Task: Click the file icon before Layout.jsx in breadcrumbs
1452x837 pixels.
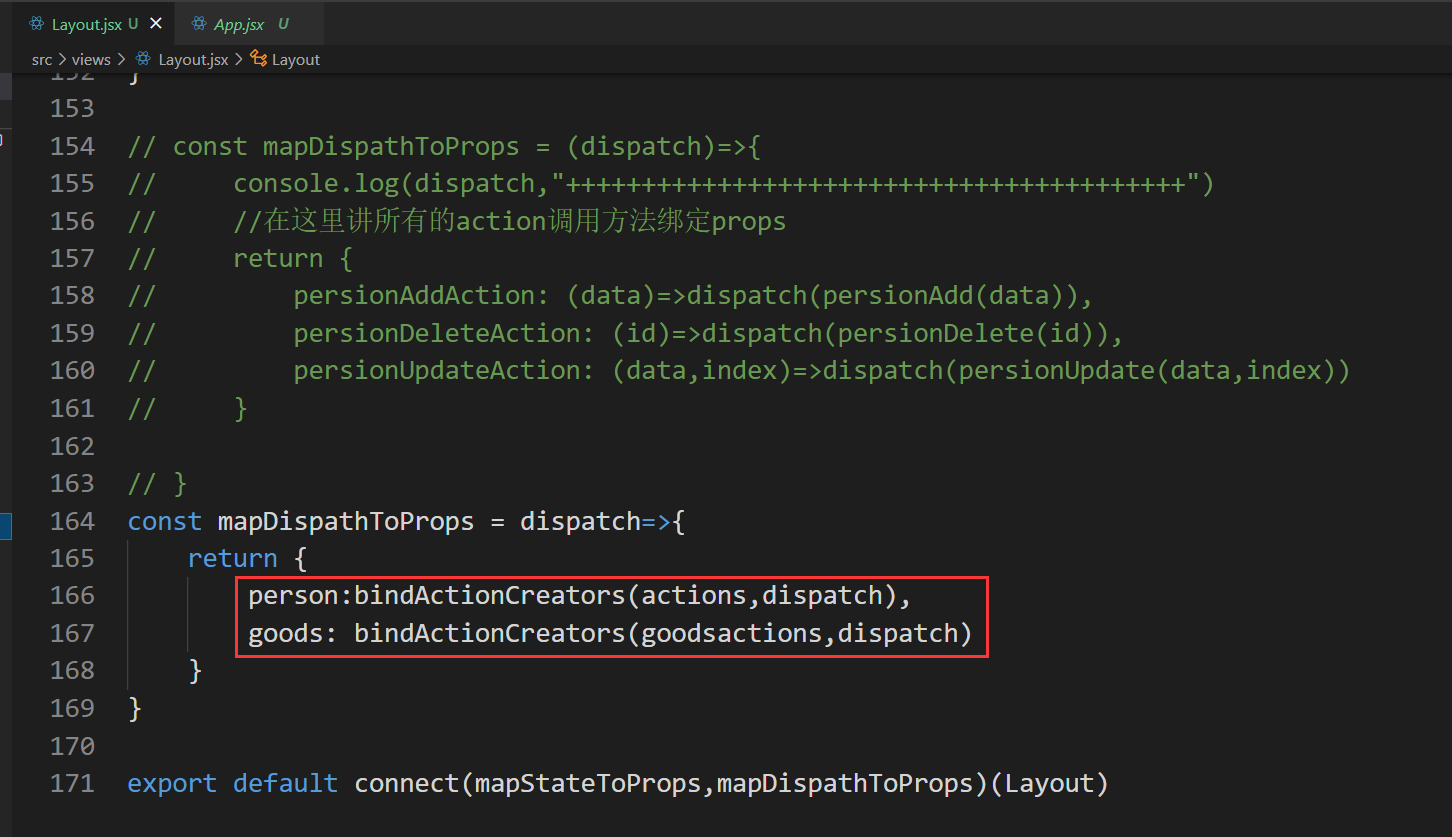Action: coord(143,59)
